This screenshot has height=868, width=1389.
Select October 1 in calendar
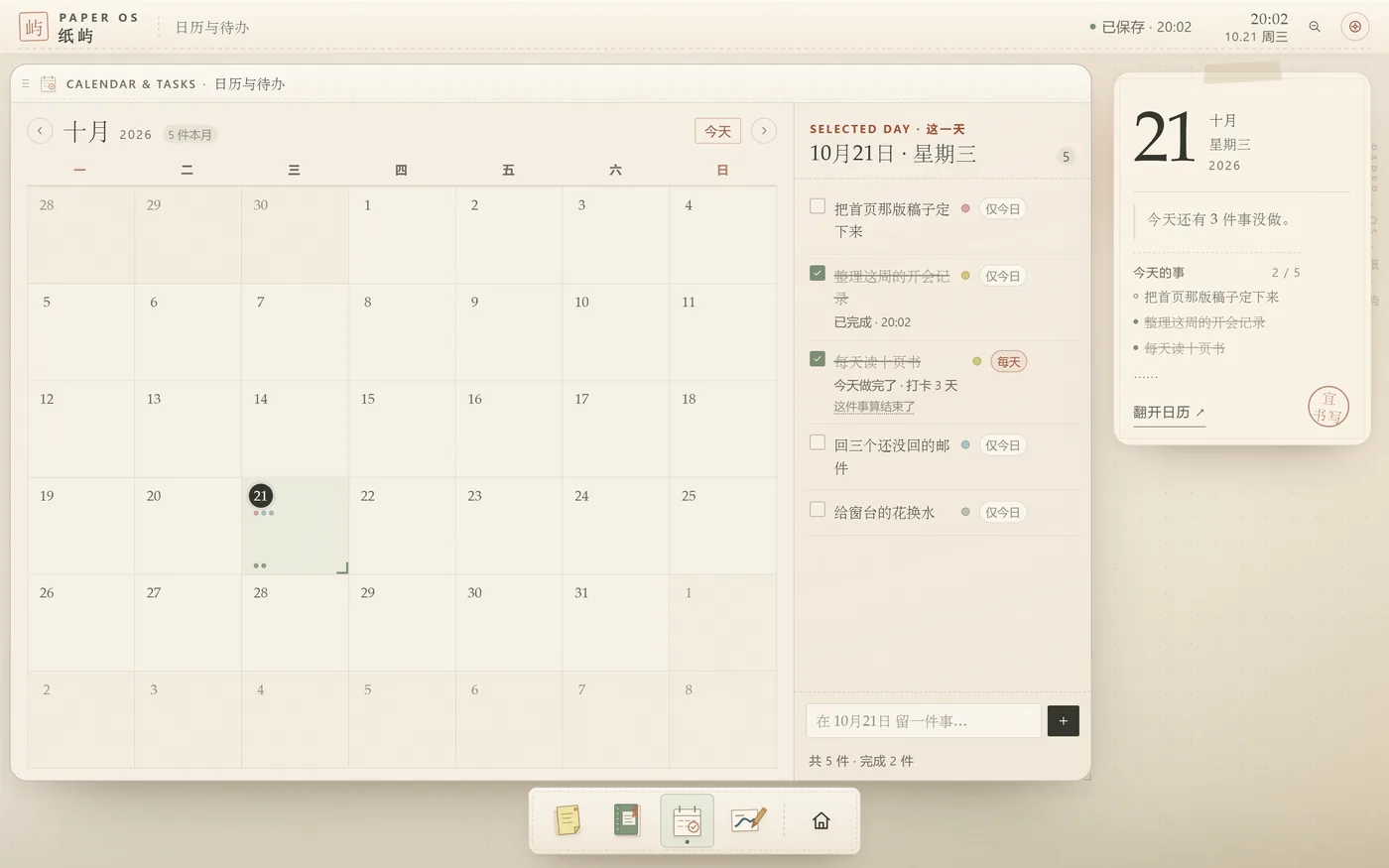point(402,235)
